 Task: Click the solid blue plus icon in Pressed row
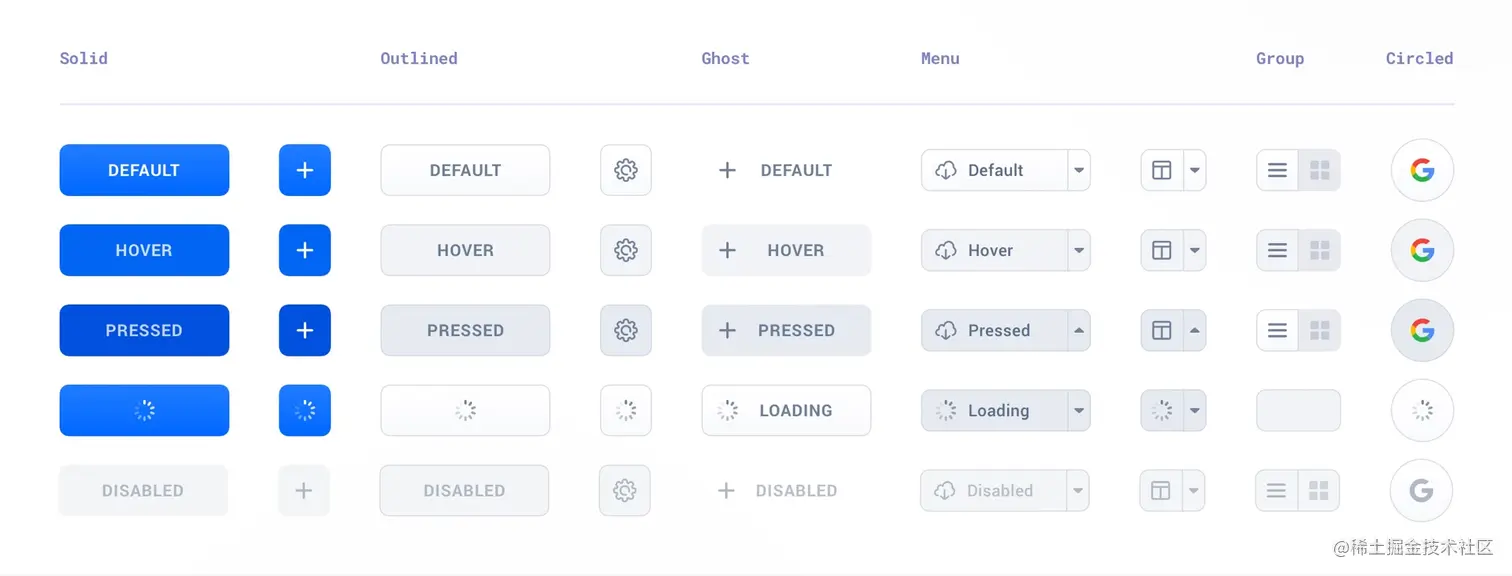point(305,330)
